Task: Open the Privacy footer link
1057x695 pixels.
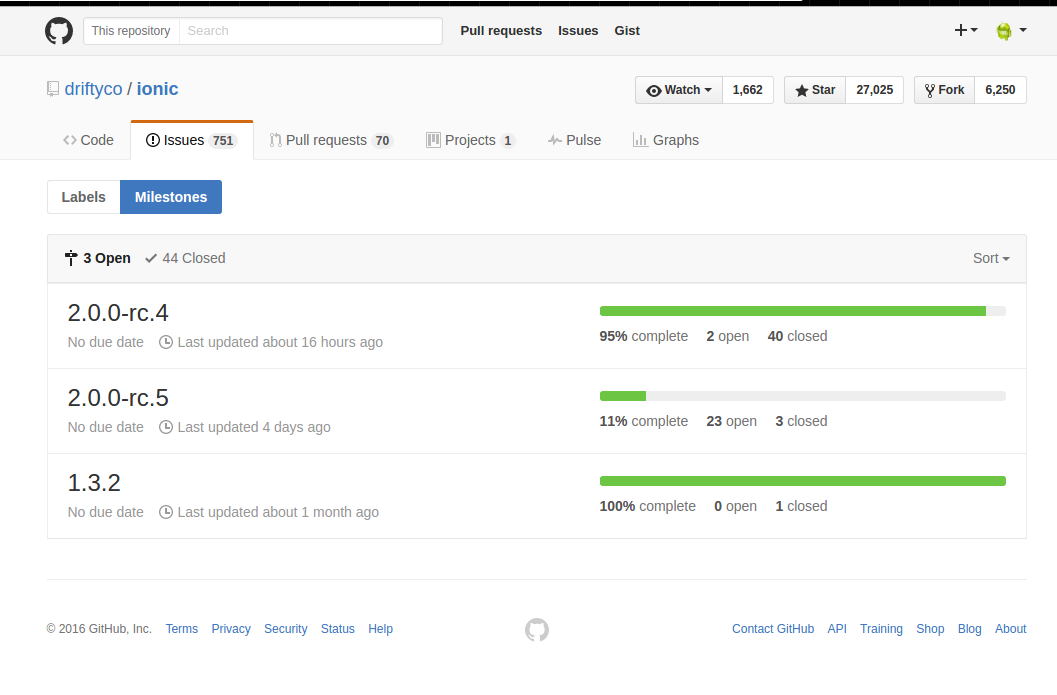Action: (231, 628)
